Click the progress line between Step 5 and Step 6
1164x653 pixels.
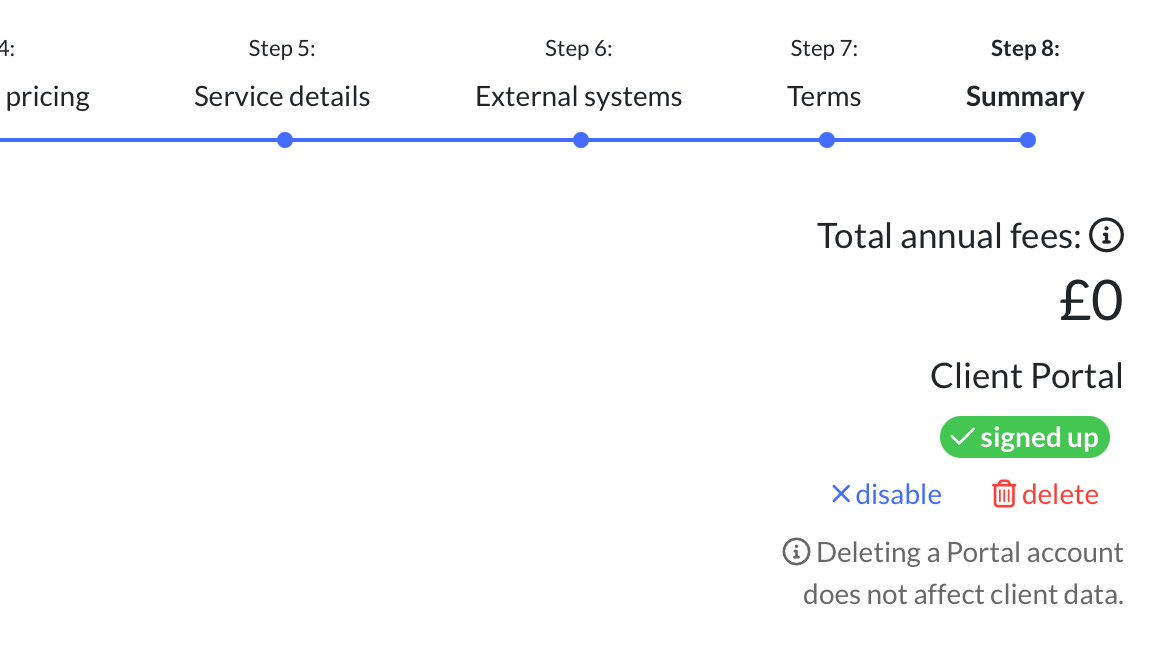pyautogui.click(x=433, y=140)
